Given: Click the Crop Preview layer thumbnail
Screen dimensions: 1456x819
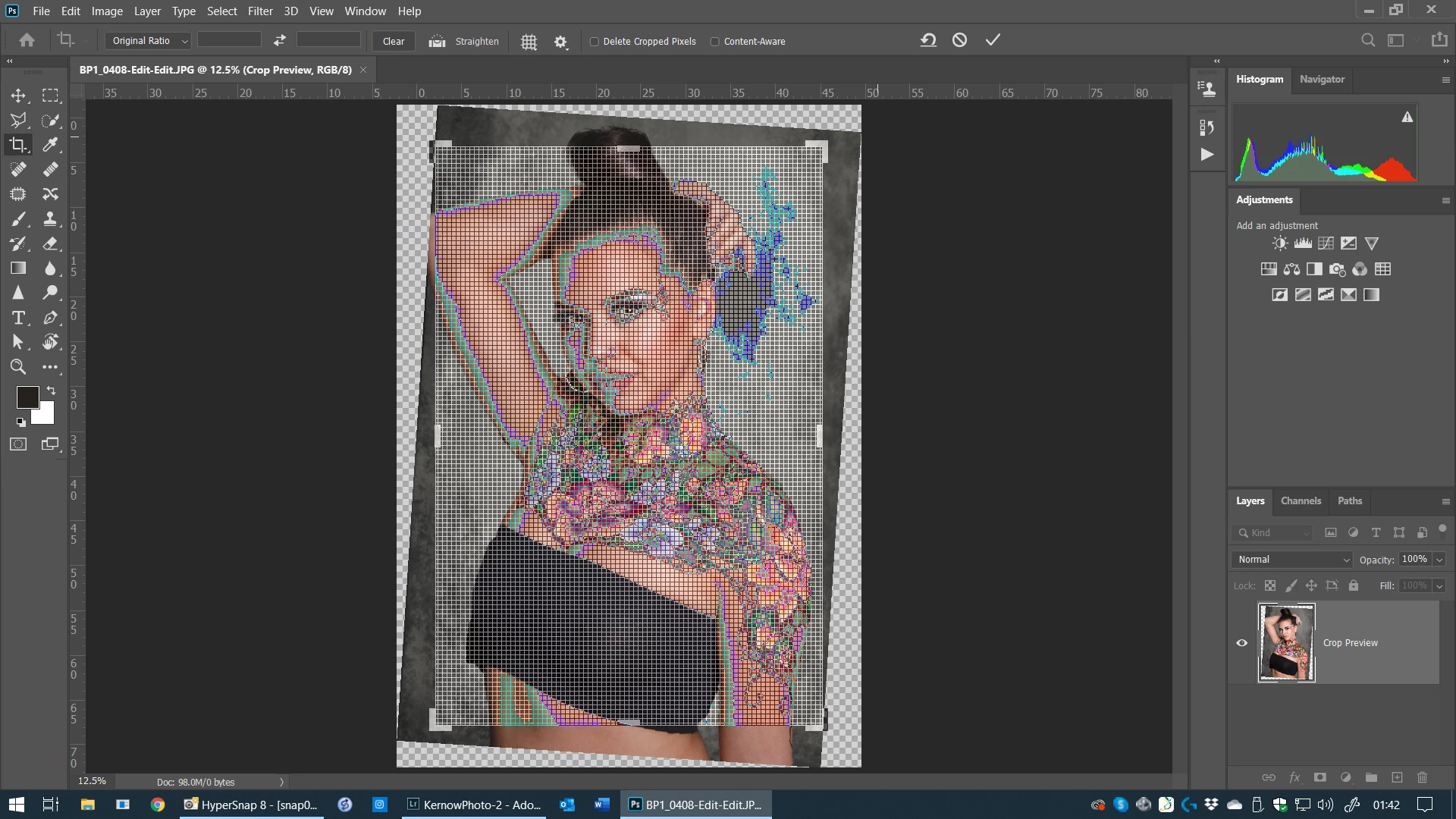Looking at the screenshot, I should click(x=1286, y=643).
